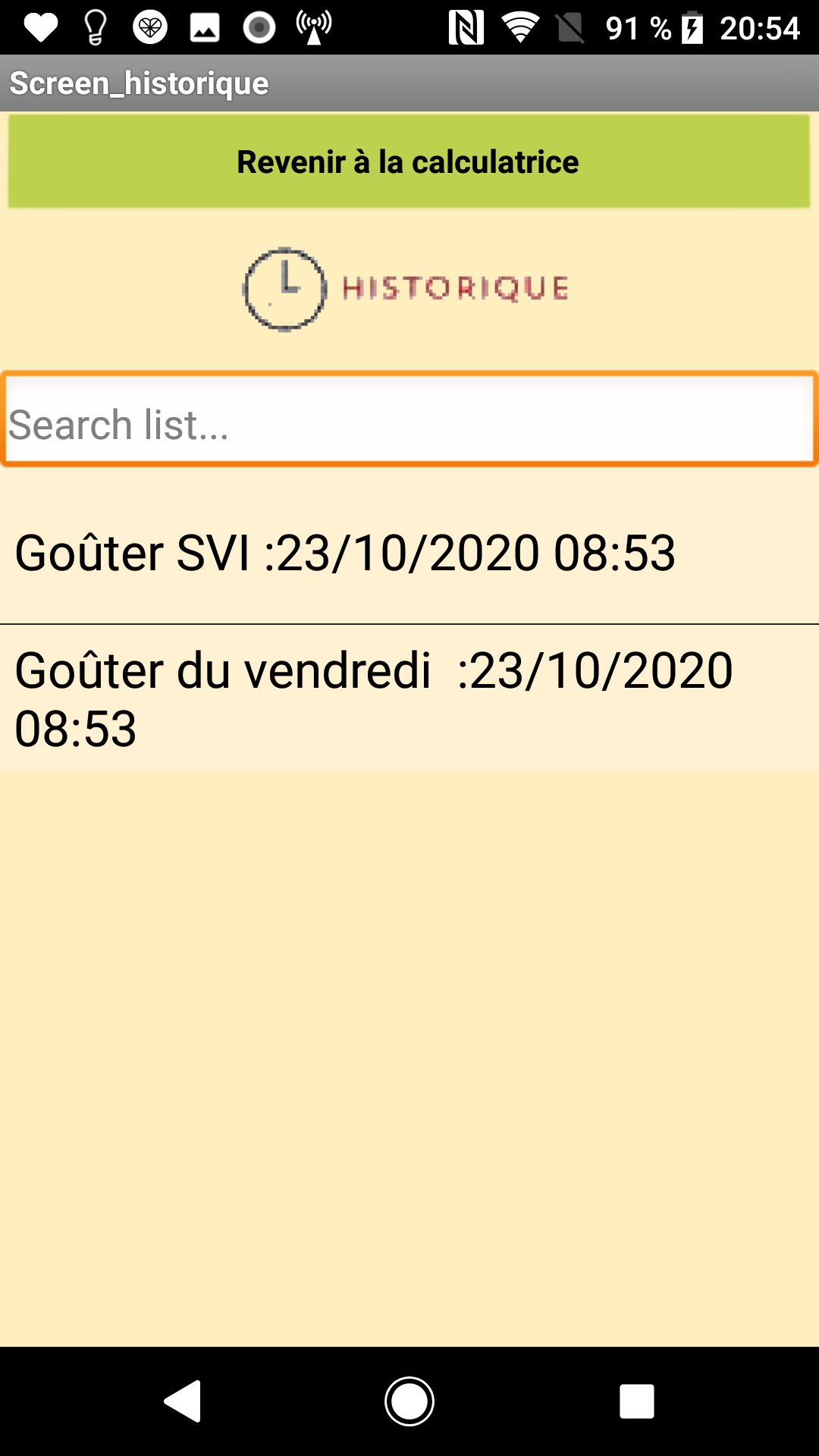Tap the 20:54 clock in status bar
This screenshot has width=819, height=1456.
(760, 29)
